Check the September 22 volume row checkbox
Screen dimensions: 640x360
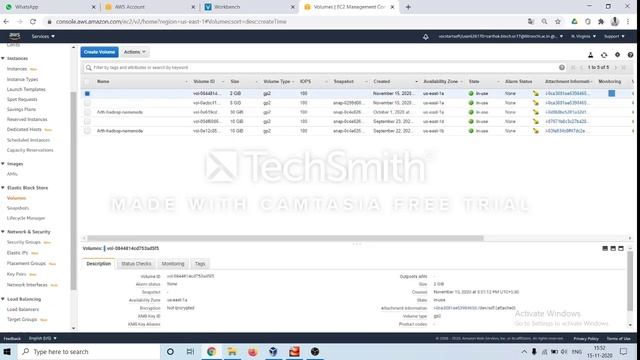pos(87,131)
